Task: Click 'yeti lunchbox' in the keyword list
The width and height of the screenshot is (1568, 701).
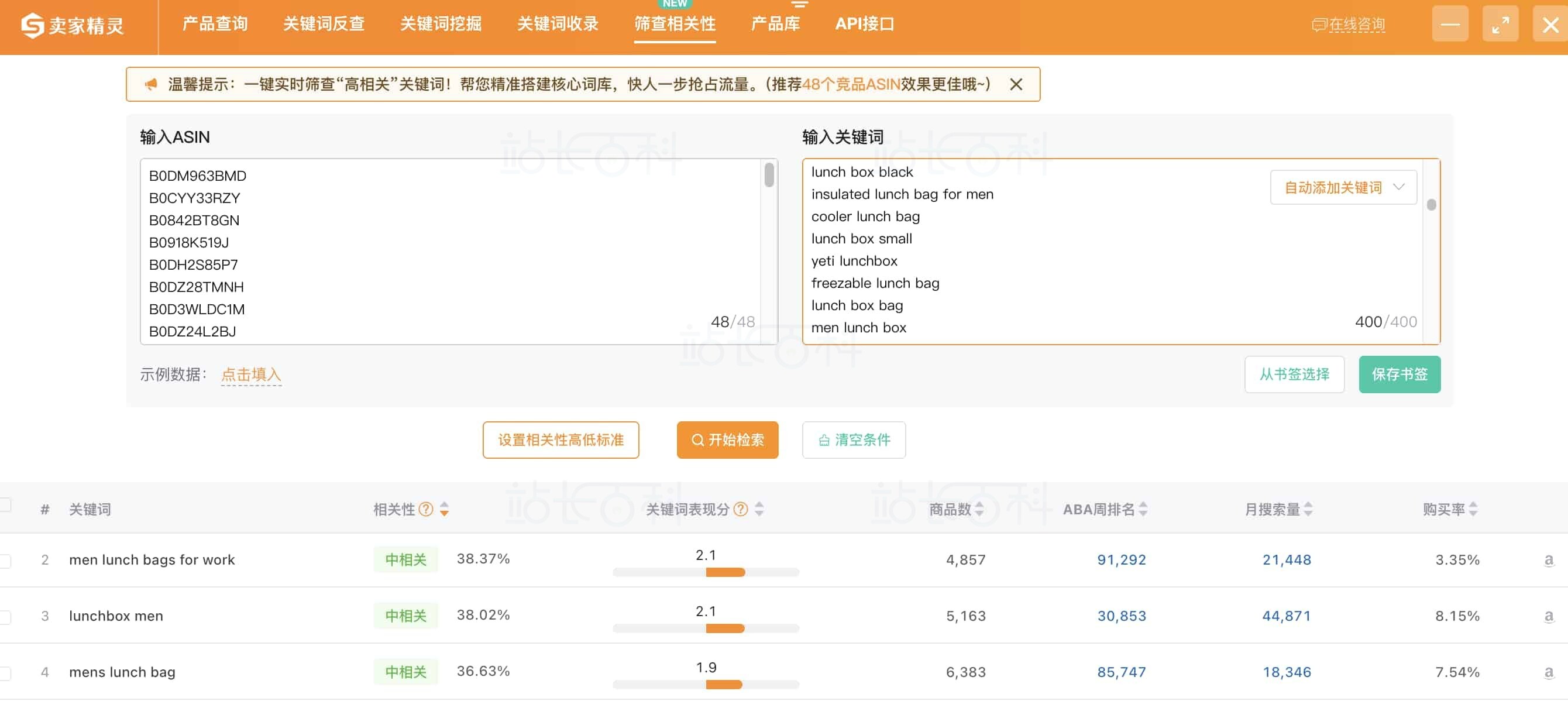Action: (x=854, y=261)
